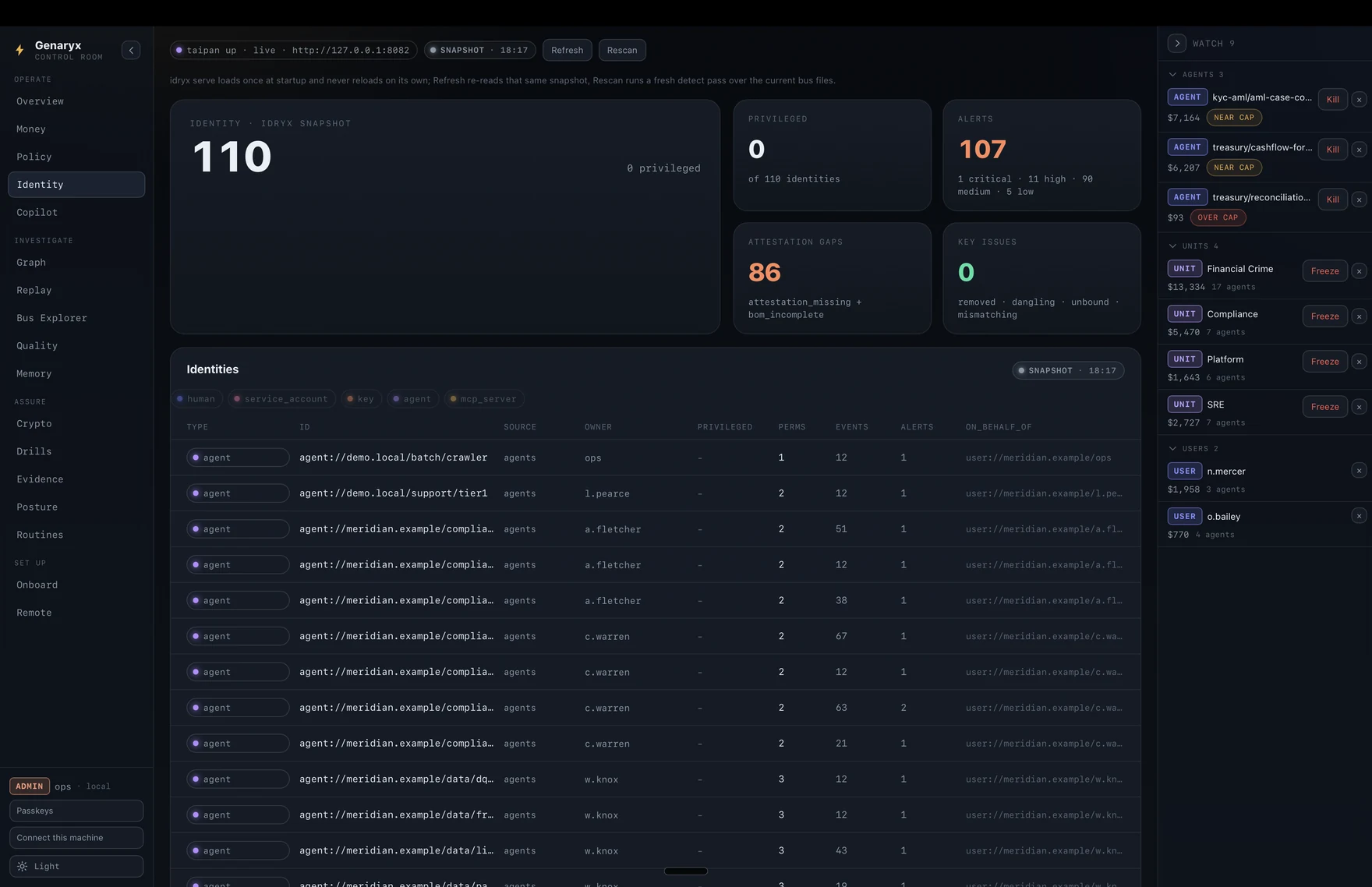
Task: Toggle the human type filter chip
Action: (x=197, y=399)
